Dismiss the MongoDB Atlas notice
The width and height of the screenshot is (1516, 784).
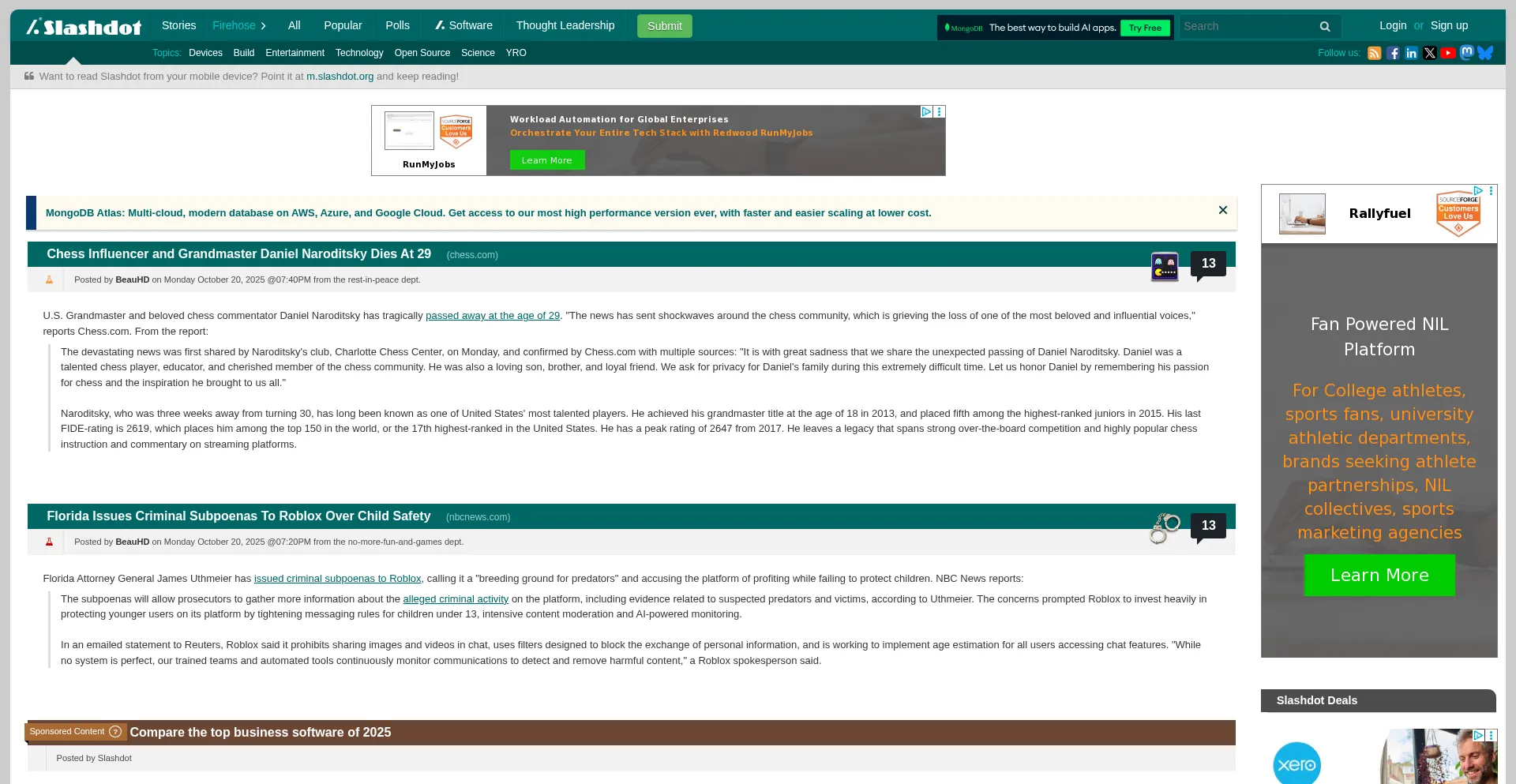1222,210
